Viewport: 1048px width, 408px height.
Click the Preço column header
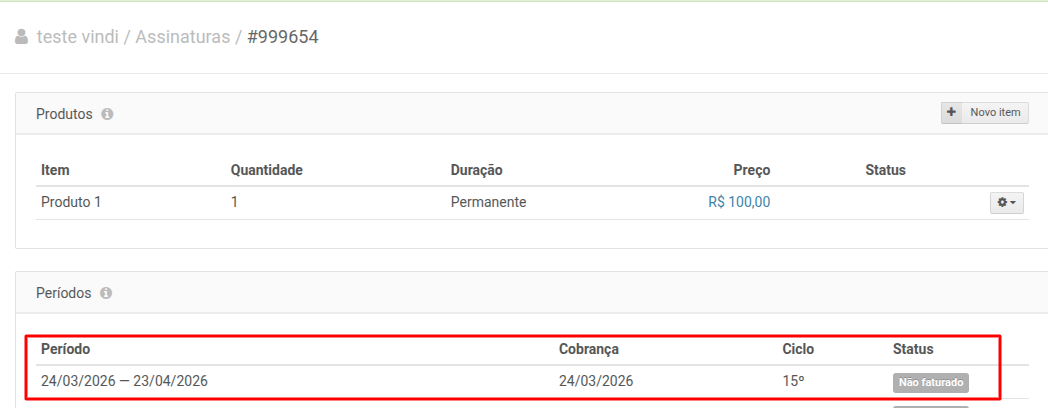pos(751,170)
